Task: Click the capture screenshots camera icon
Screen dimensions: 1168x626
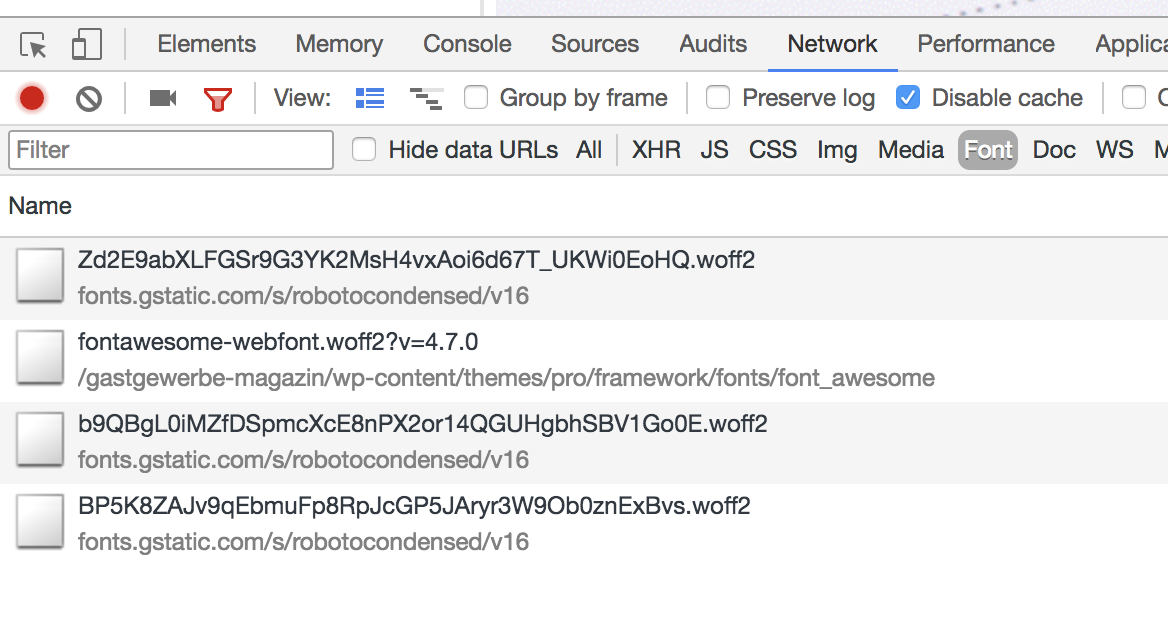Action: pos(162,98)
